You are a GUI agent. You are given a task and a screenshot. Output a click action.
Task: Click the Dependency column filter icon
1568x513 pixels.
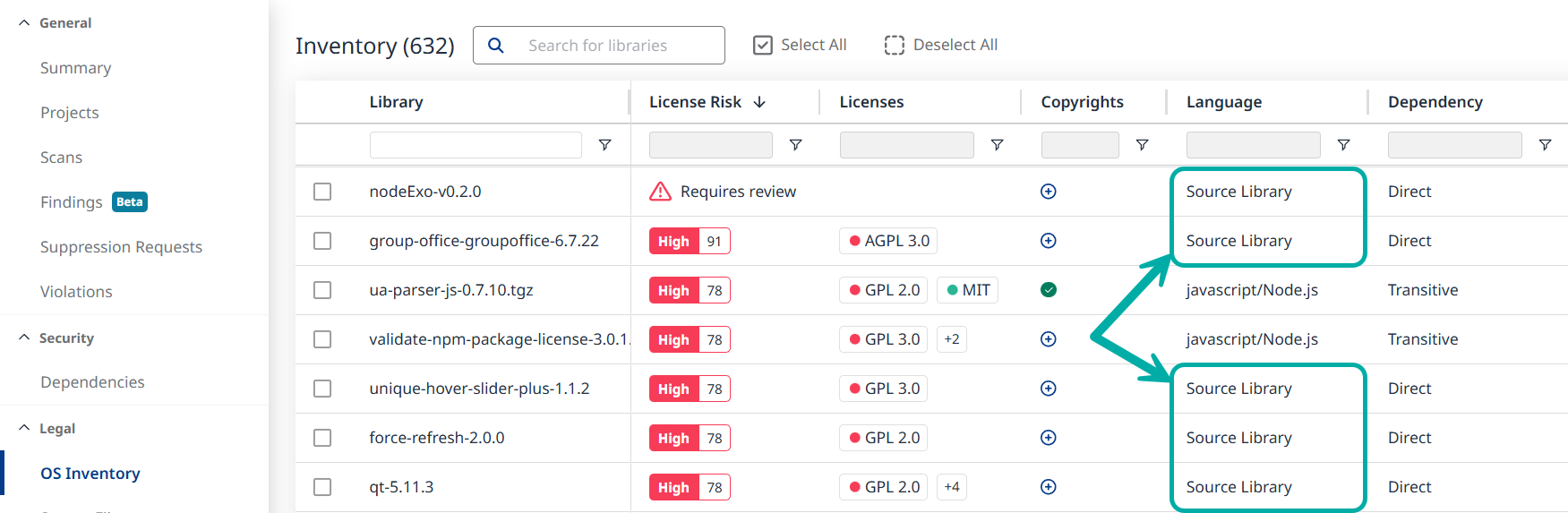[1544, 145]
